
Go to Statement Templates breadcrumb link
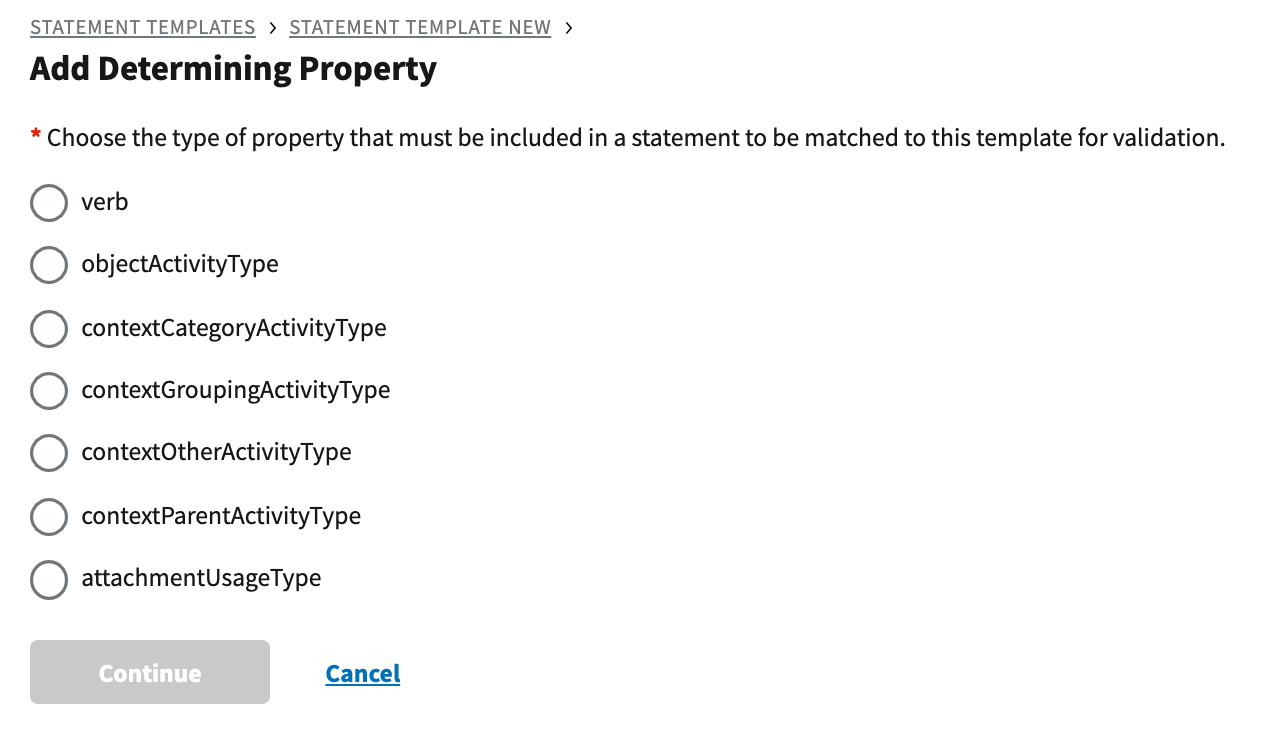point(143,28)
